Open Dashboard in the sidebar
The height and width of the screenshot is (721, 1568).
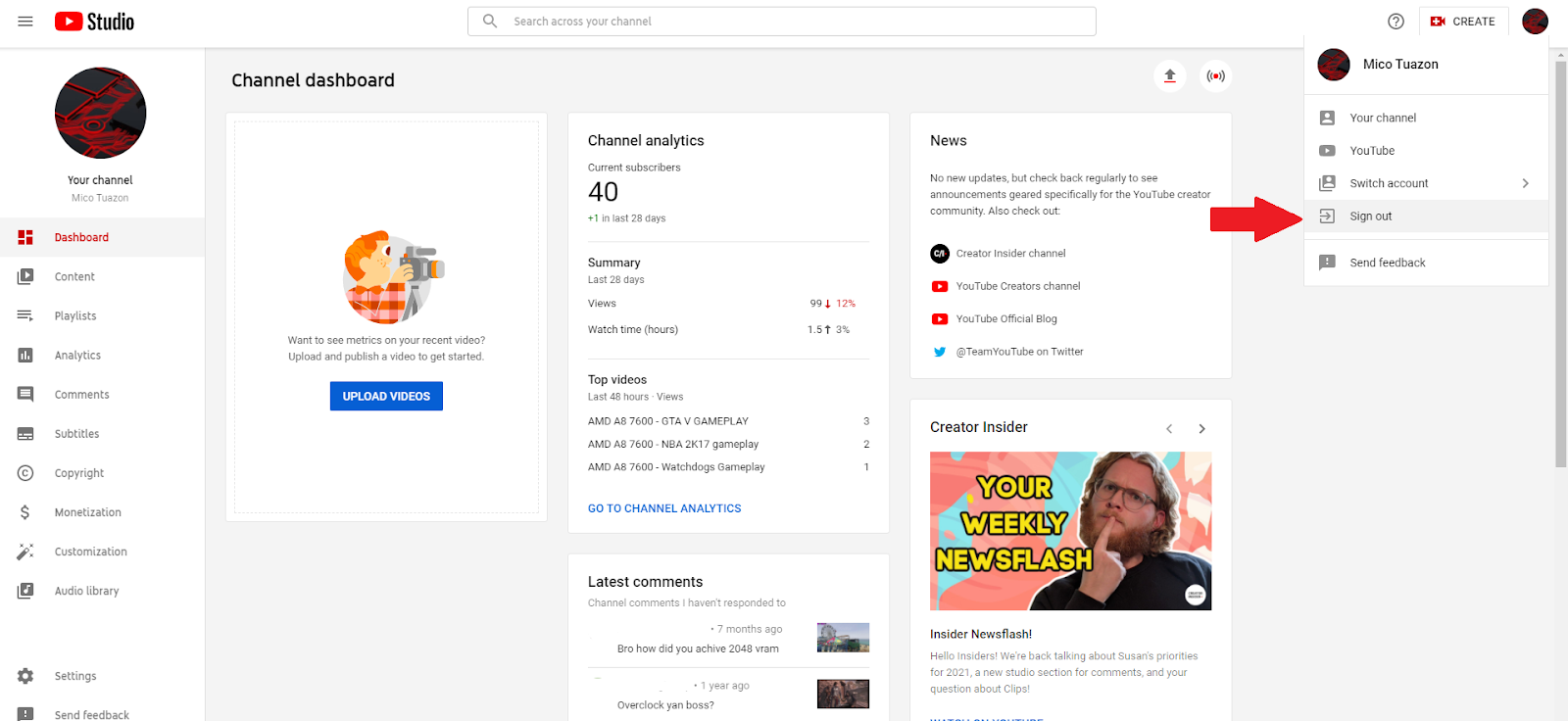coord(102,237)
